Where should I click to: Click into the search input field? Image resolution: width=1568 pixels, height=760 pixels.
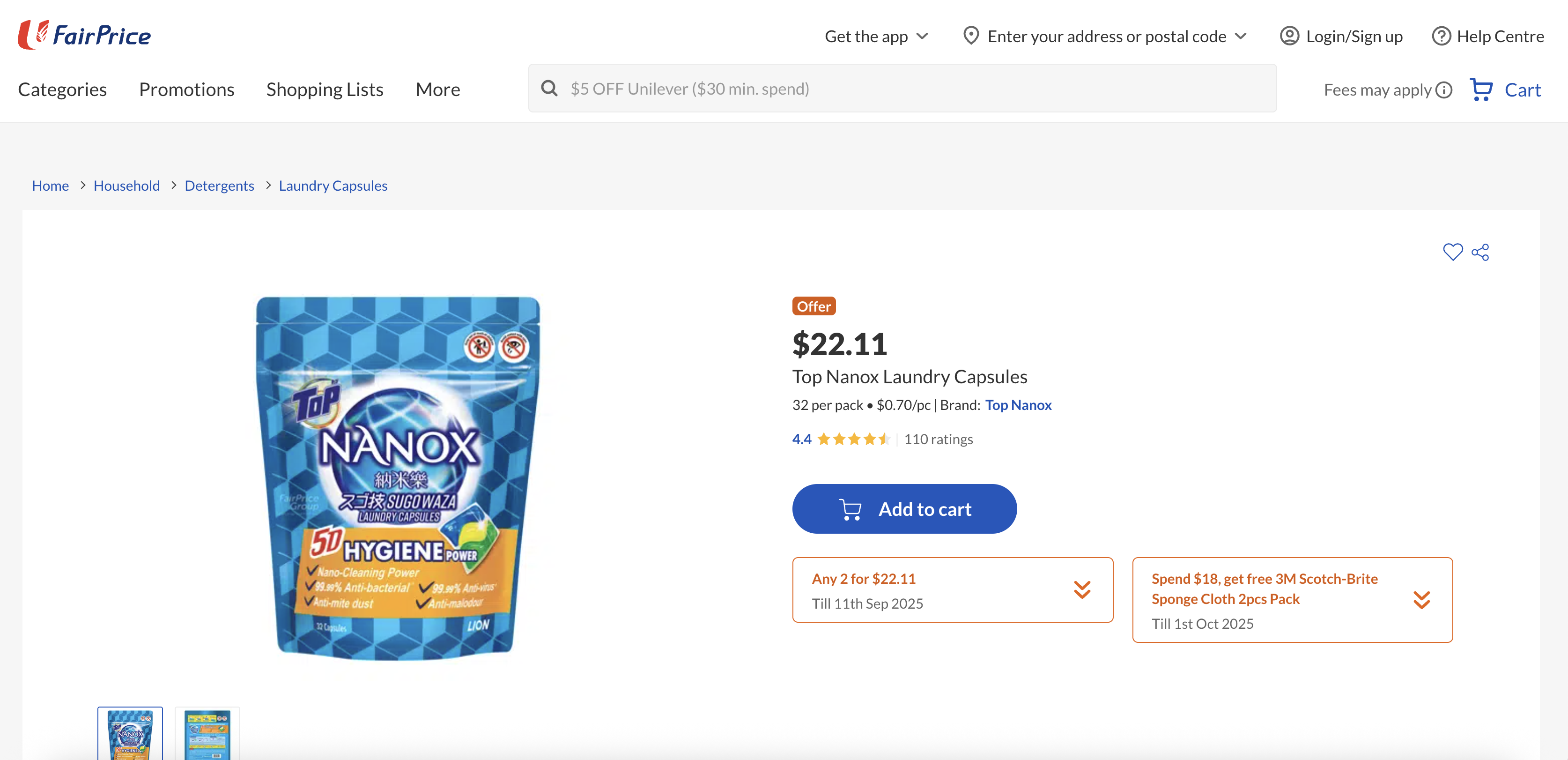(913, 88)
